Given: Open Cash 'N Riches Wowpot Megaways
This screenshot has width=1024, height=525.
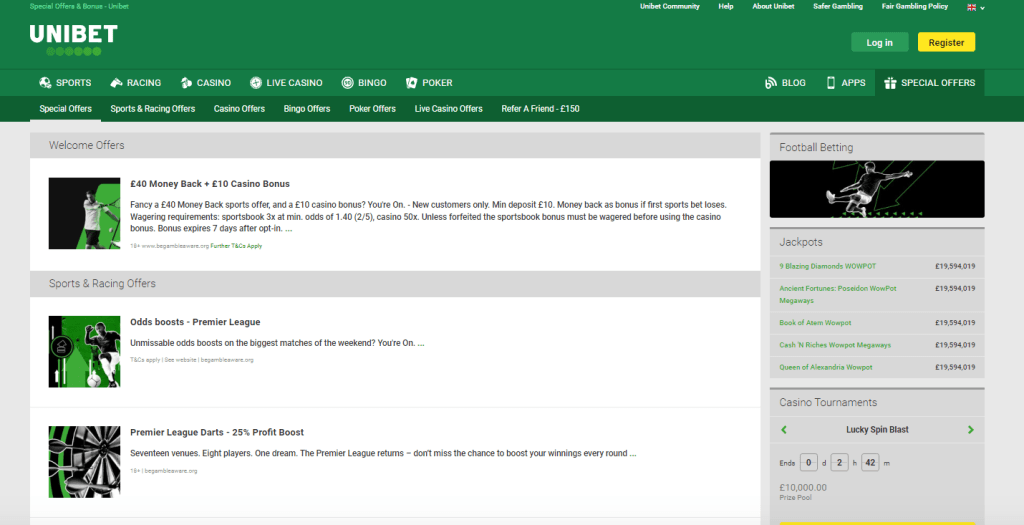Looking at the screenshot, I should (835, 345).
